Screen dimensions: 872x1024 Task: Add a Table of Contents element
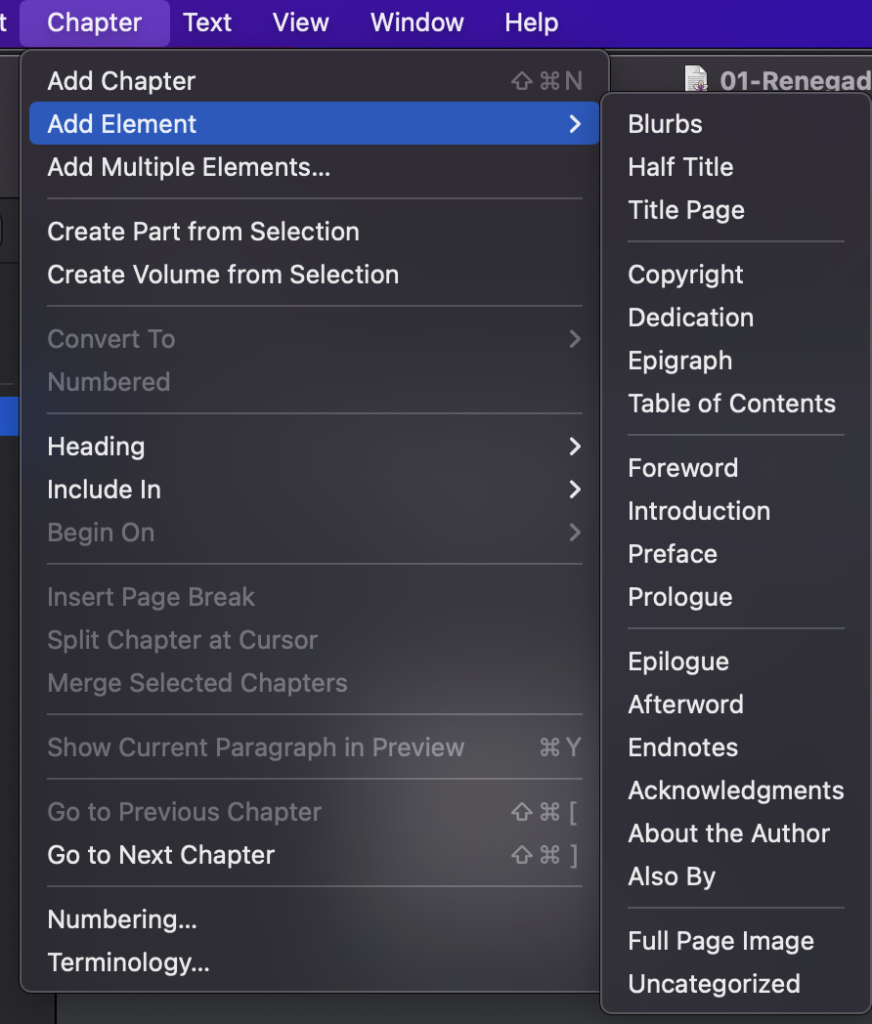731,403
